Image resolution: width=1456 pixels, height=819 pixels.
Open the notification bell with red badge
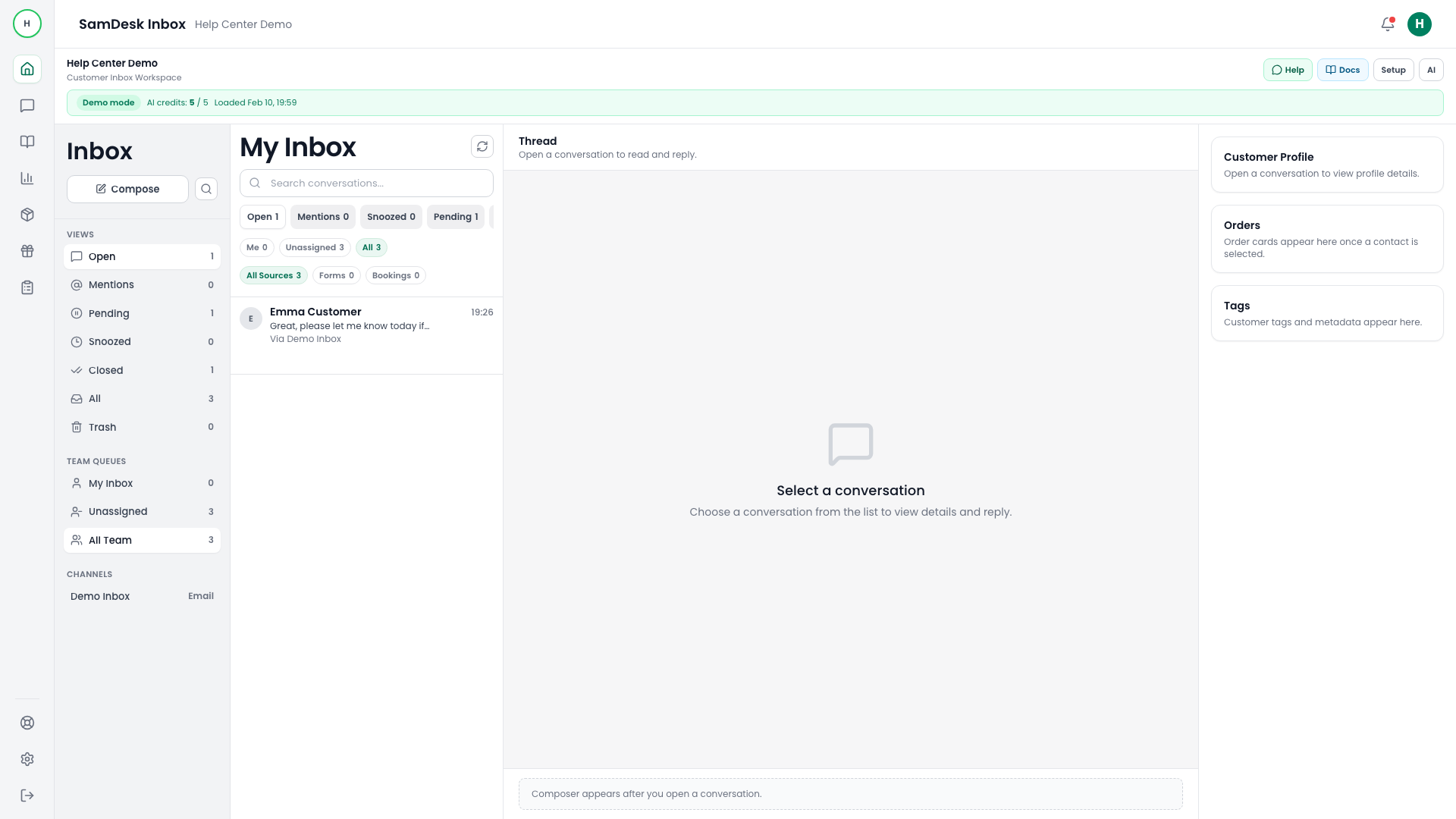click(1387, 24)
